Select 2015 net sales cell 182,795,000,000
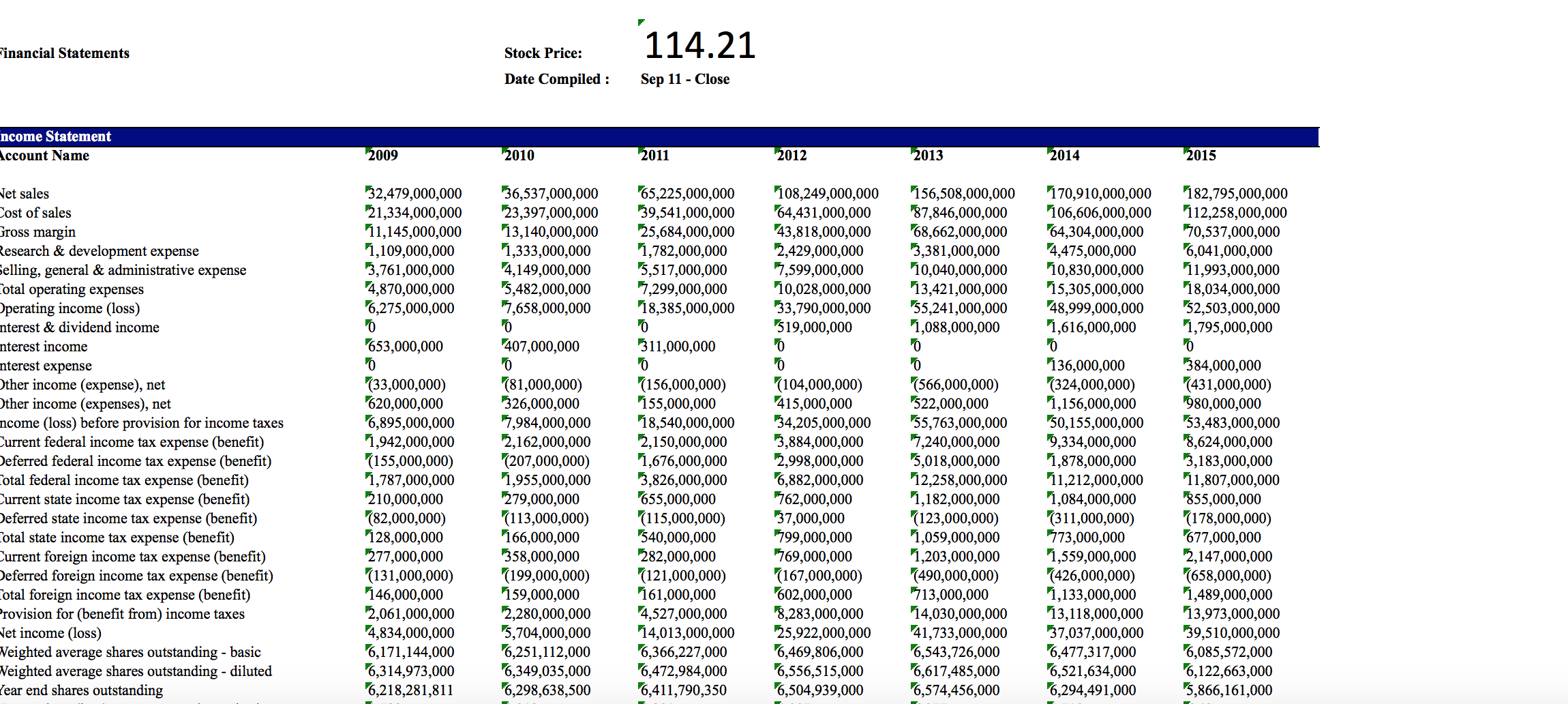Viewport: 1568px width, 704px height. click(1237, 194)
